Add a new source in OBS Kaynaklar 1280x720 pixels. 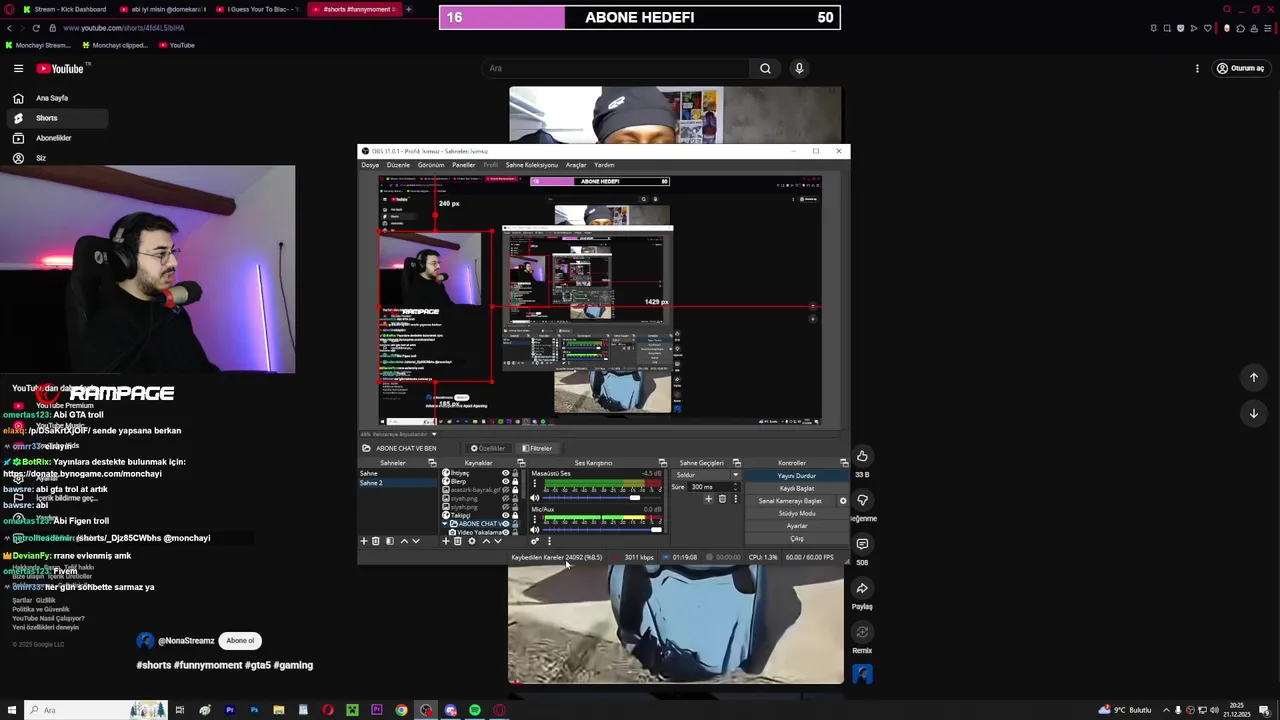pos(446,541)
